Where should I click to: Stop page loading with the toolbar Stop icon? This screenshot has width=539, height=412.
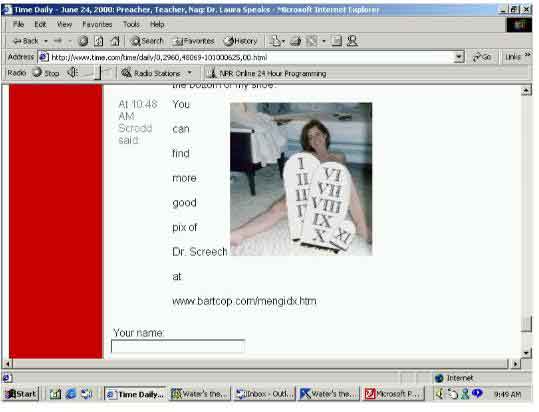click(x=83, y=41)
